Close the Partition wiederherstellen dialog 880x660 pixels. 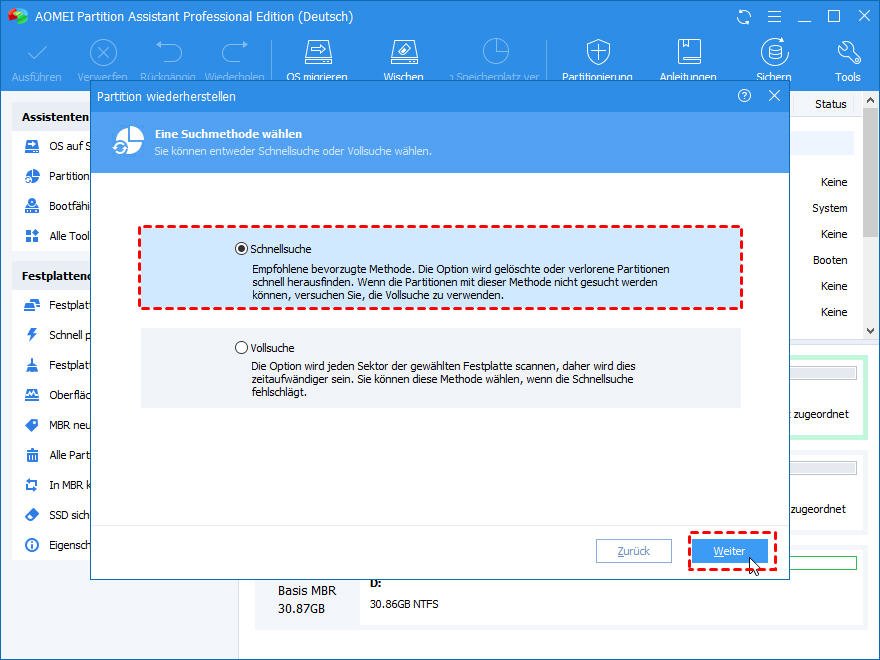[774, 96]
